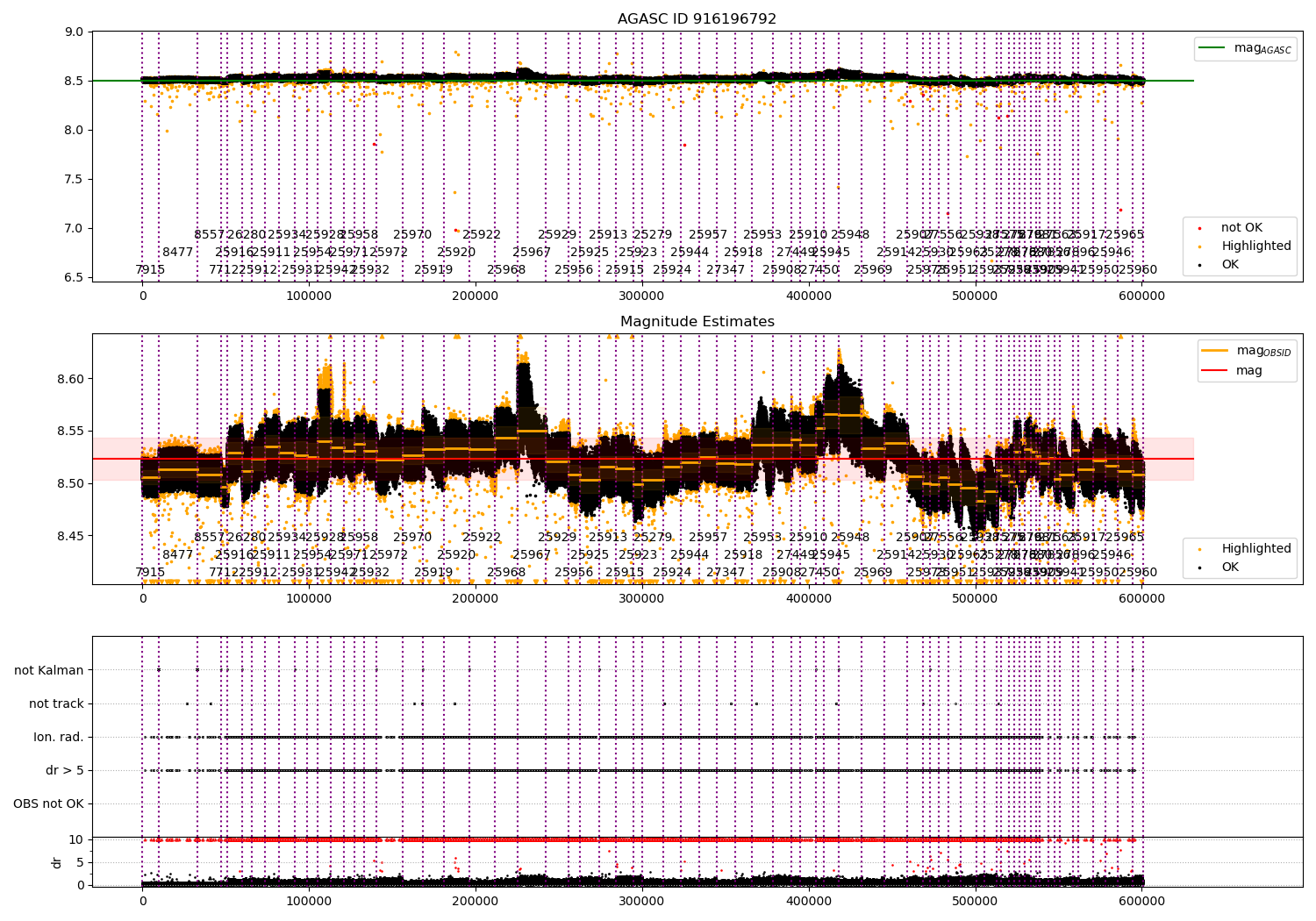Click obsid label "25956" in middle plot
The width and height of the screenshot is (1316, 921).
[574, 573]
